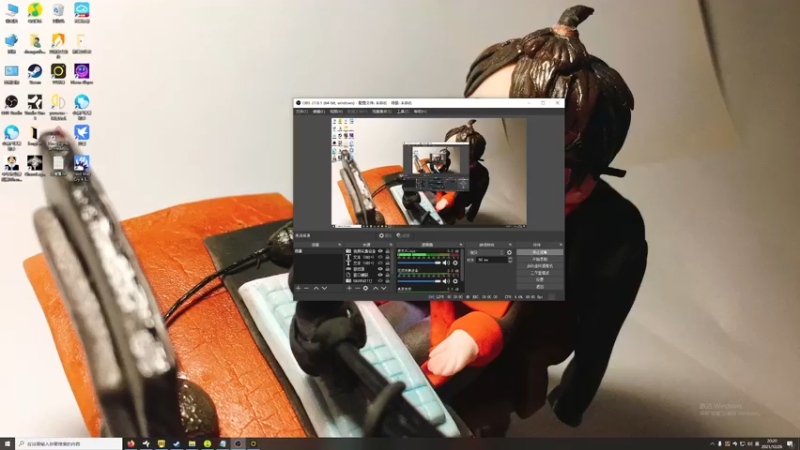This screenshot has width=800, height=450.
Task: Hide the window capture source
Action: 380,275
